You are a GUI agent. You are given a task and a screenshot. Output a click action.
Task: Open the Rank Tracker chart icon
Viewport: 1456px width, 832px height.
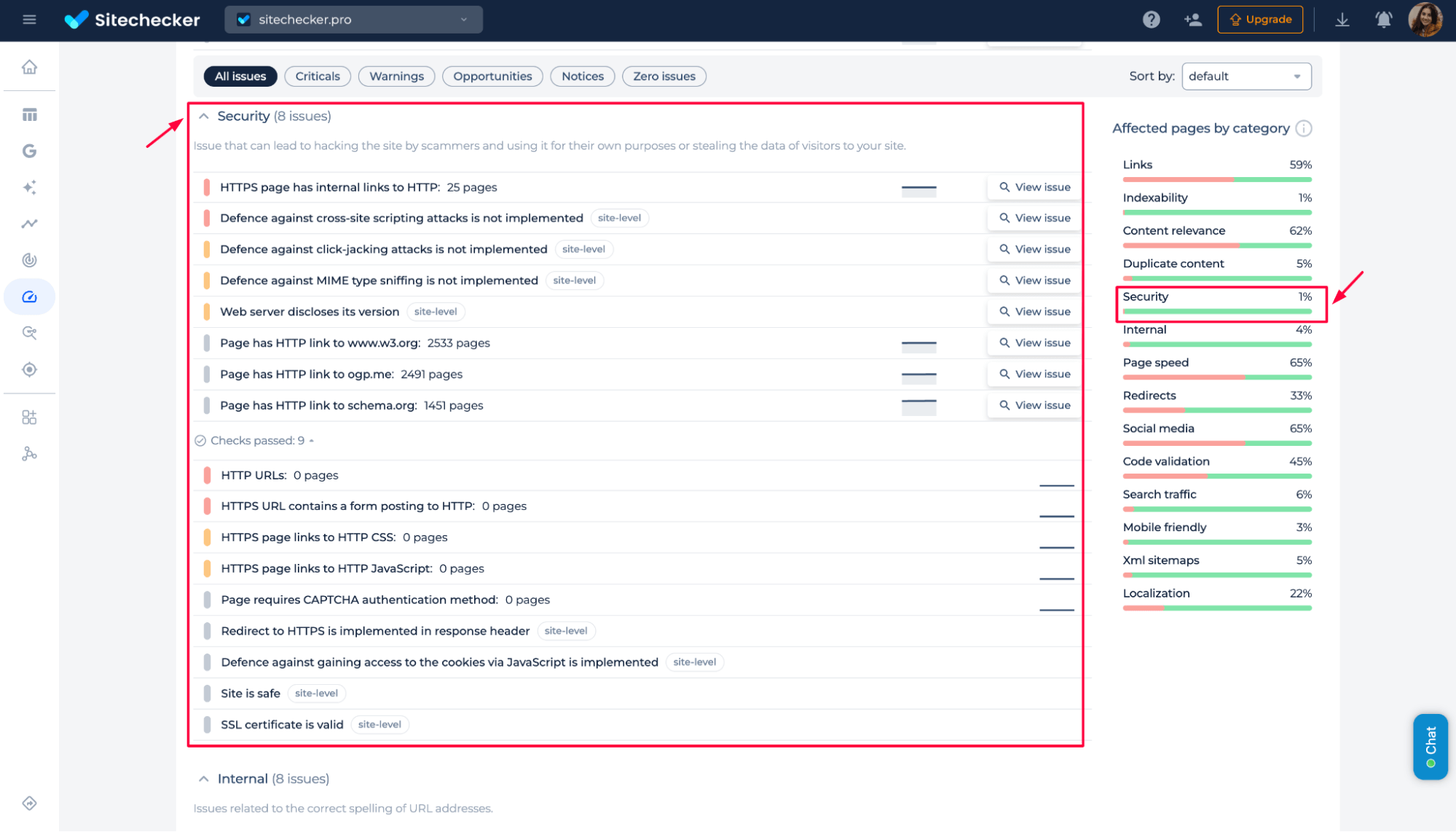coord(29,224)
